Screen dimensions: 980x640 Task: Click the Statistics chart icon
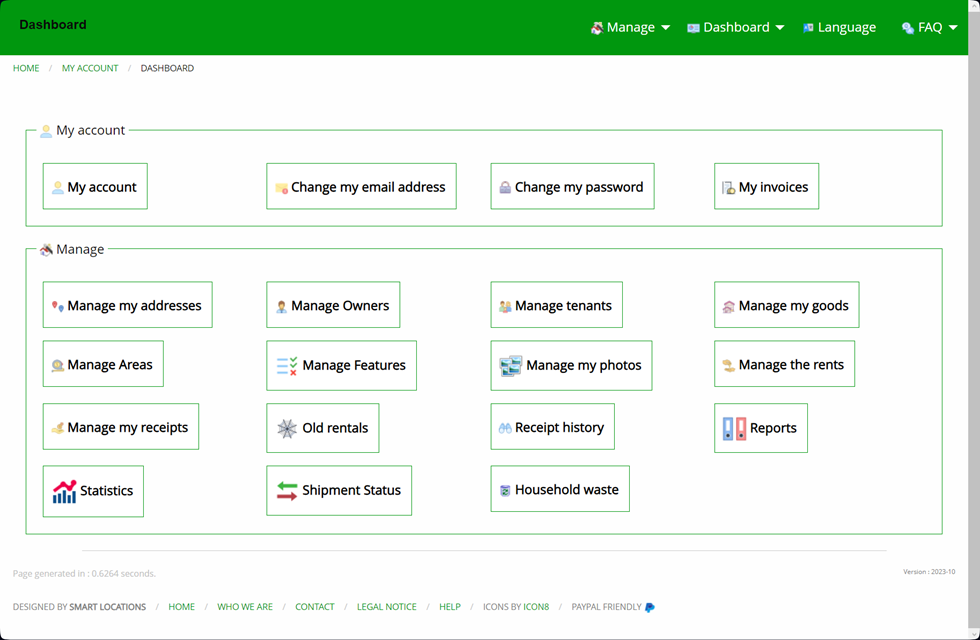pyautogui.click(x=64, y=491)
